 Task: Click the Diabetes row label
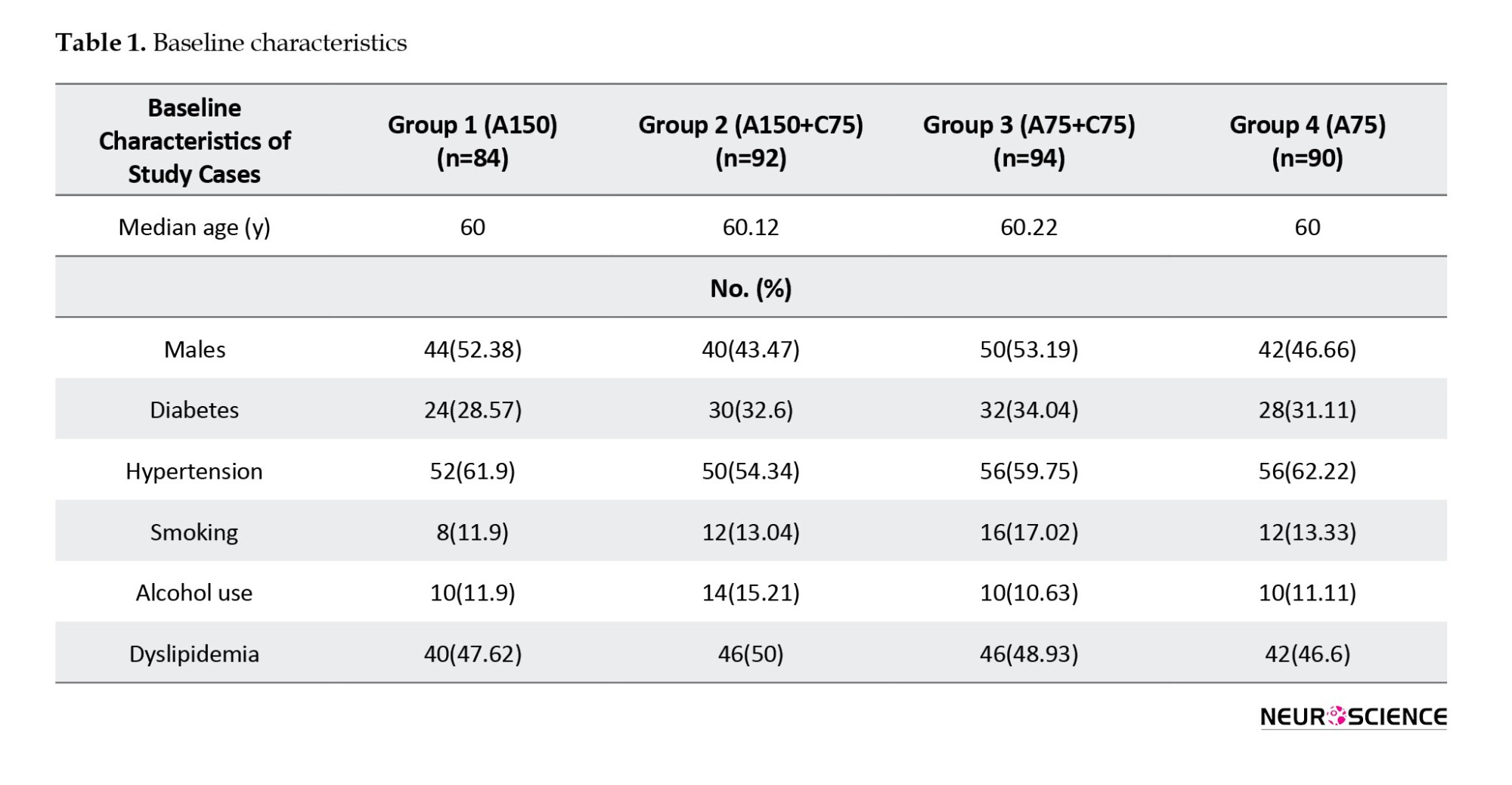[x=194, y=410]
